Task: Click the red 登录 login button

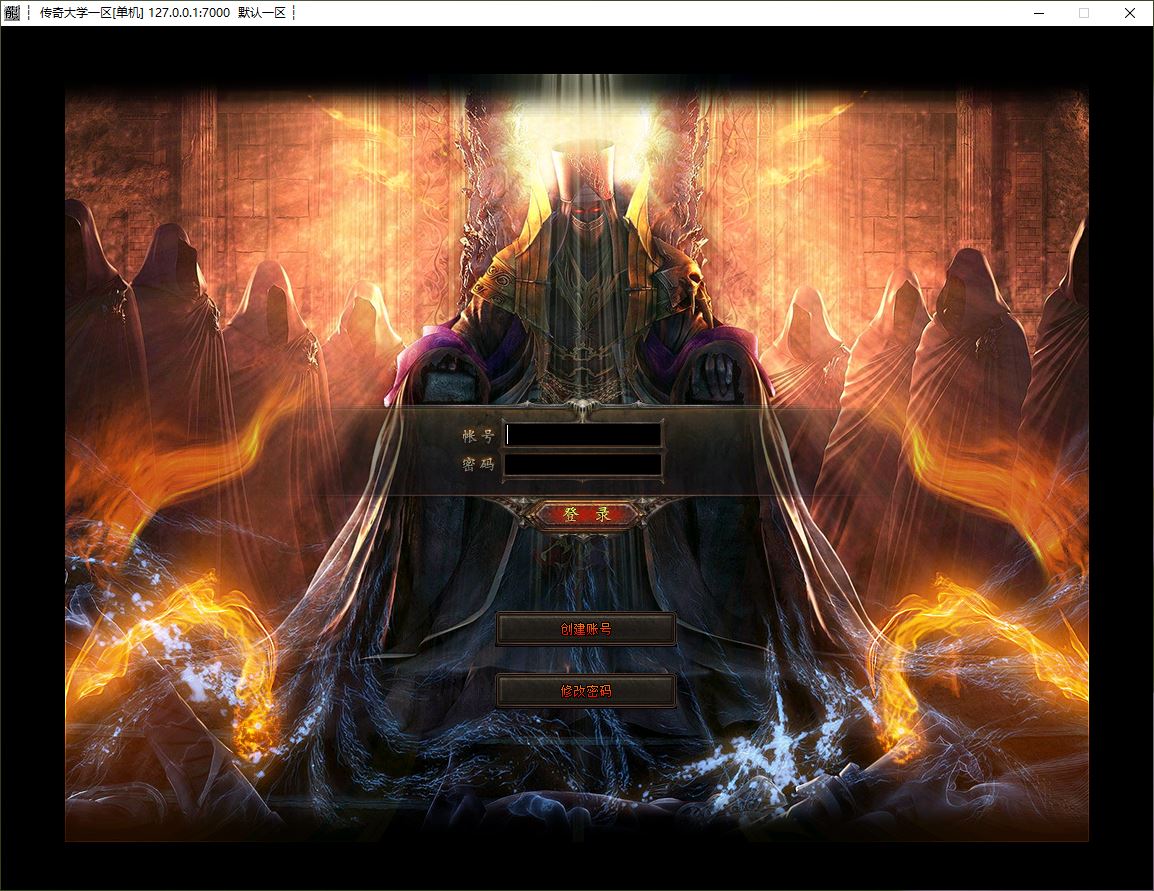Action: tap(587, 514)
